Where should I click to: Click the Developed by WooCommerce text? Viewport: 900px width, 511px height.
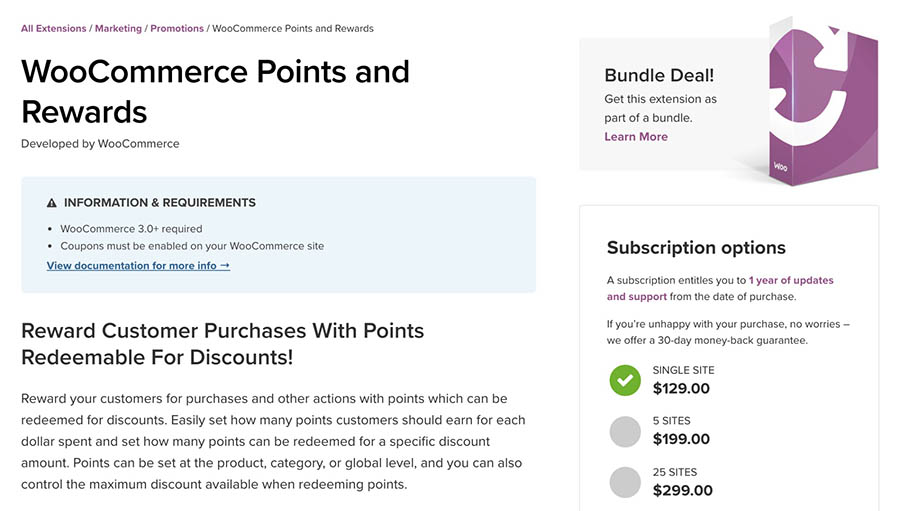(x=100, y=144)
